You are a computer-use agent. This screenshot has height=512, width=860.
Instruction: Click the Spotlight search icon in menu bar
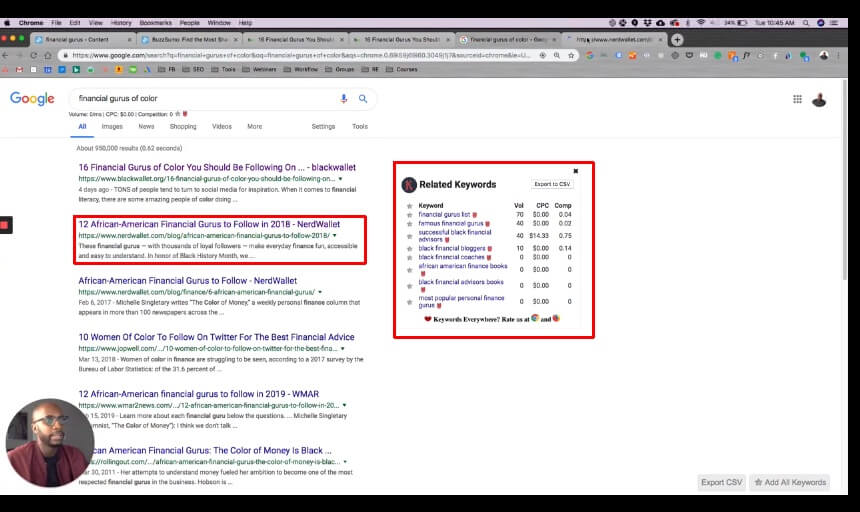[x=806, y=23]
